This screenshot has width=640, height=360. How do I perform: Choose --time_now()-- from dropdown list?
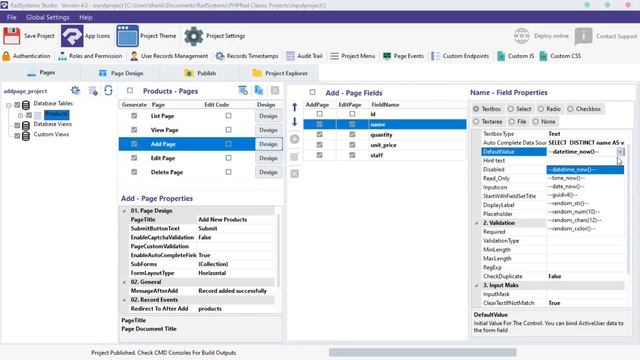585,178
